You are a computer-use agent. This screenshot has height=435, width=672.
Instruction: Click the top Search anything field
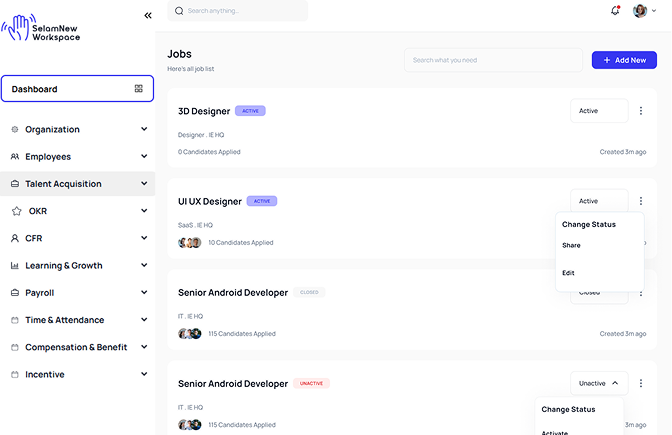pos(238,11)
